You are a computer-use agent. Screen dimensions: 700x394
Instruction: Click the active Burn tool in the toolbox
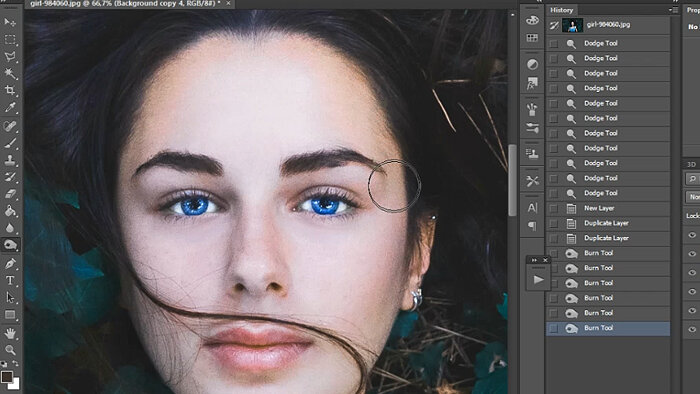(x=10, y=245)
